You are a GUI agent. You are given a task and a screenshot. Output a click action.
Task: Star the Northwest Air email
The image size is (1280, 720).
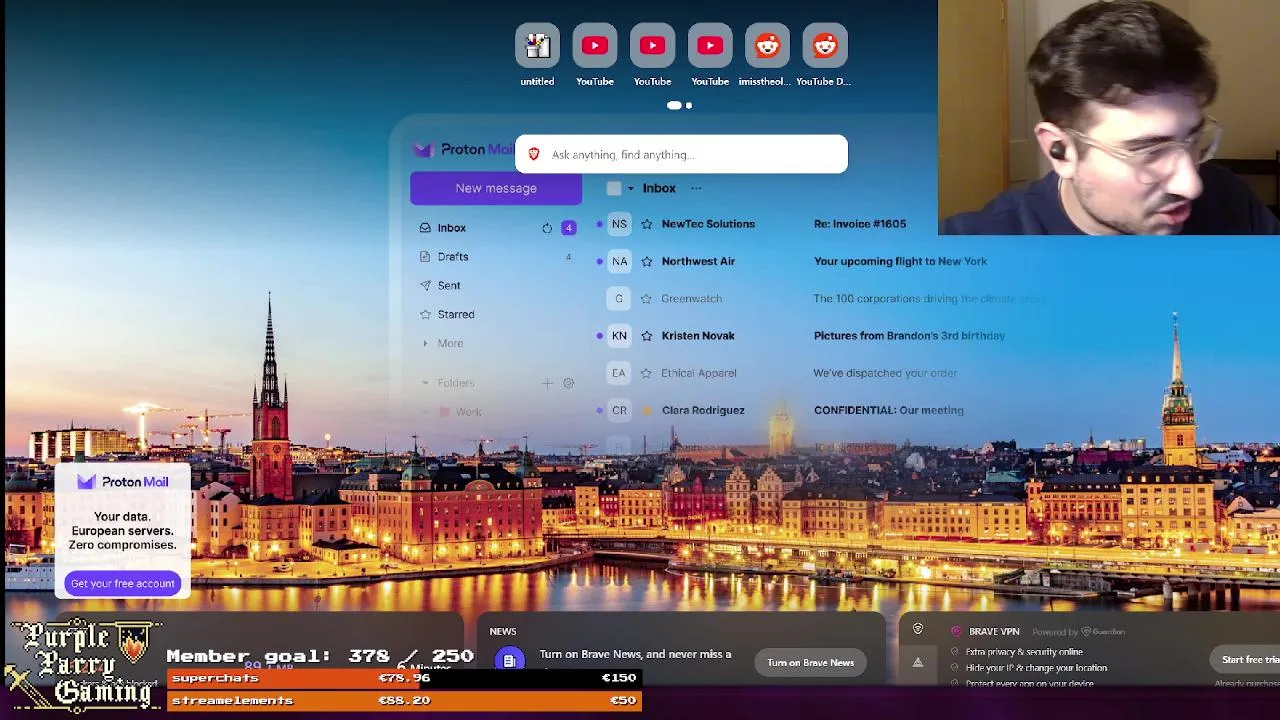[646, 261]
